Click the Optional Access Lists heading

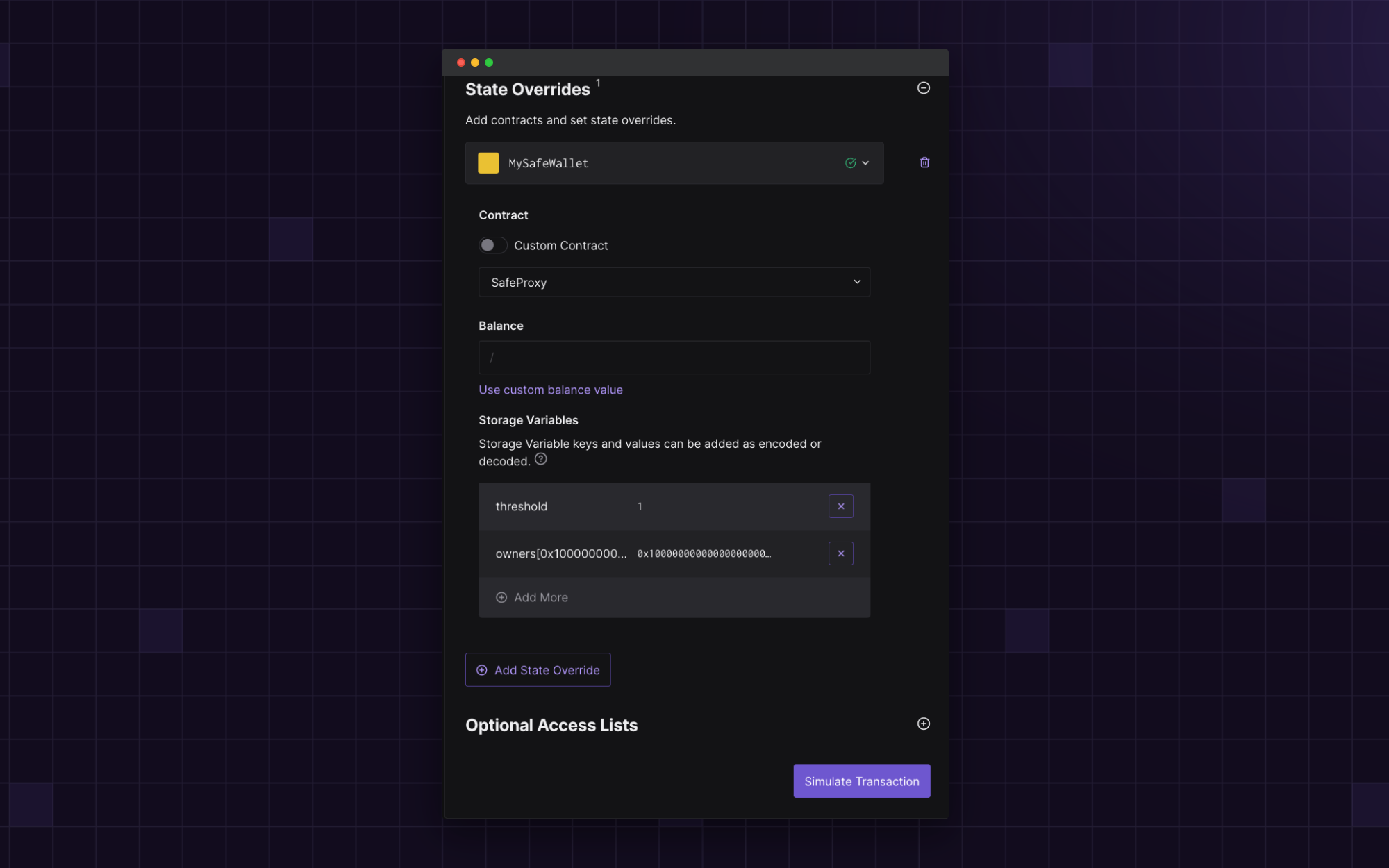tap(551, 725)
